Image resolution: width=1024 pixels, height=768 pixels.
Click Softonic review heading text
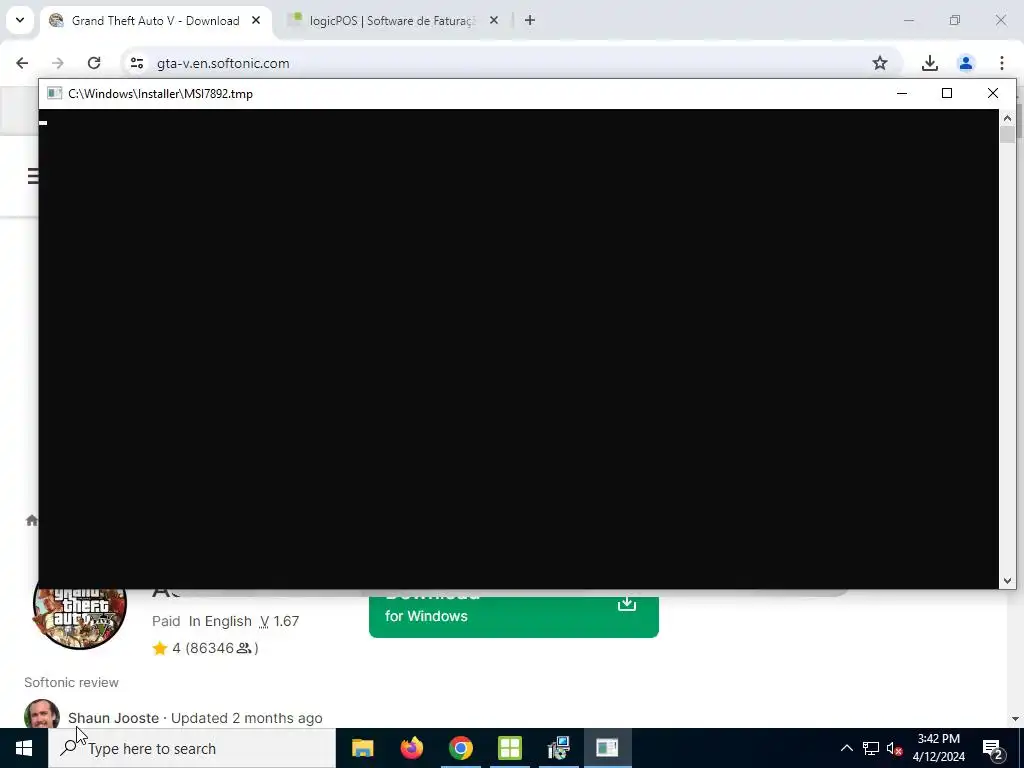click(71, 682)
